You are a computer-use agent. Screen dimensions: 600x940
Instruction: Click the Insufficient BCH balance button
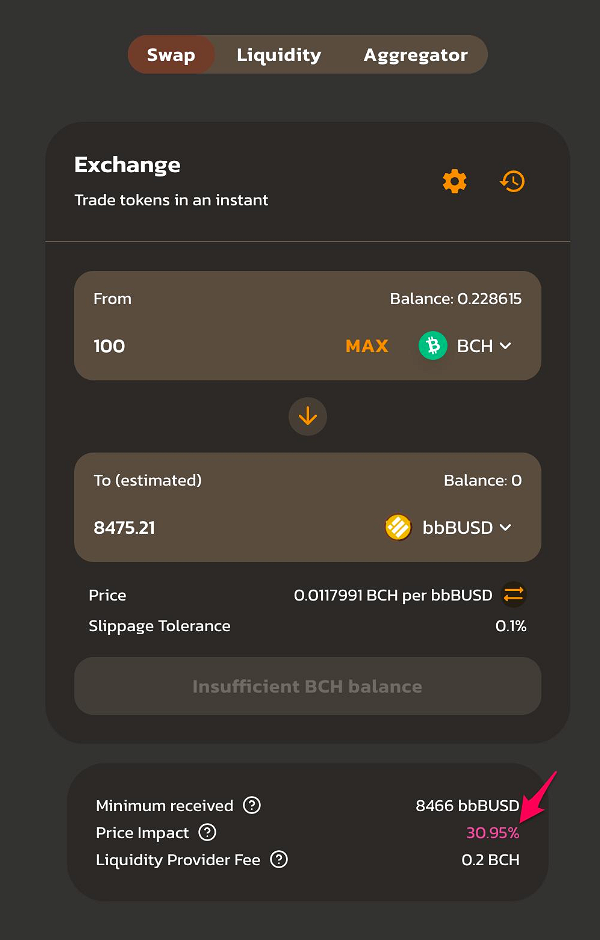(307, 686)
